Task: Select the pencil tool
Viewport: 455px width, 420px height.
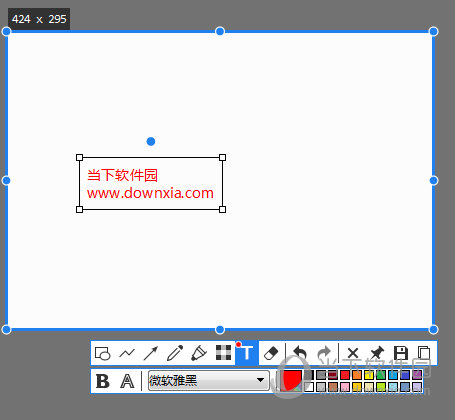Action: tap(175, 353)
